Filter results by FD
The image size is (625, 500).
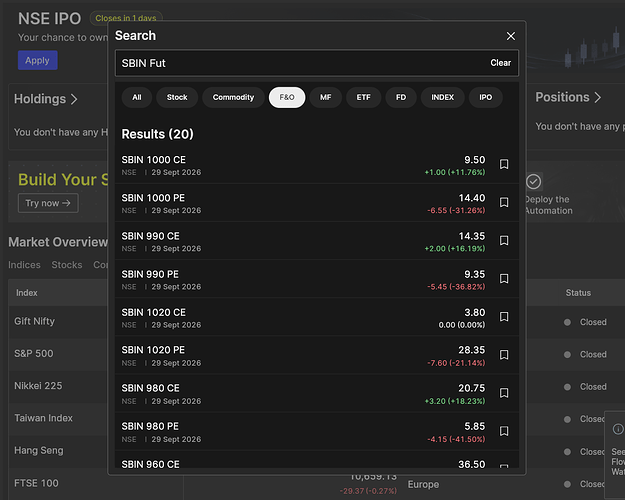pyautogui.click(x=401, y=97)
